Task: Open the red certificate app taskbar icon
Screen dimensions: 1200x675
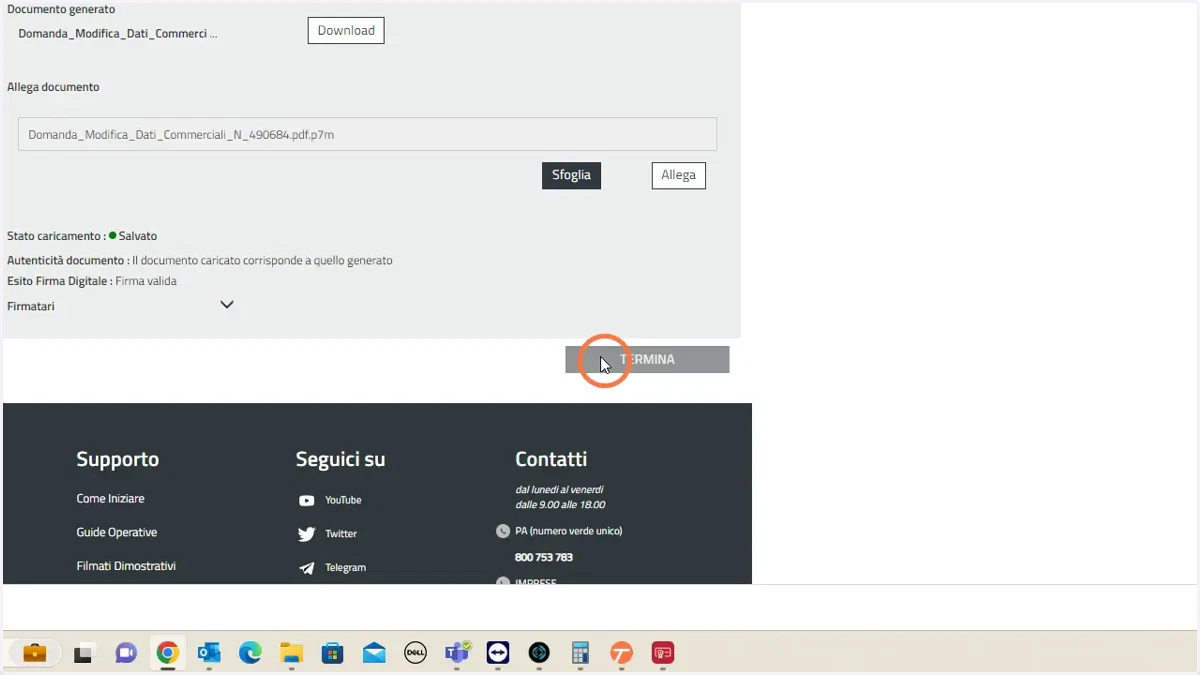Action: 663,653
